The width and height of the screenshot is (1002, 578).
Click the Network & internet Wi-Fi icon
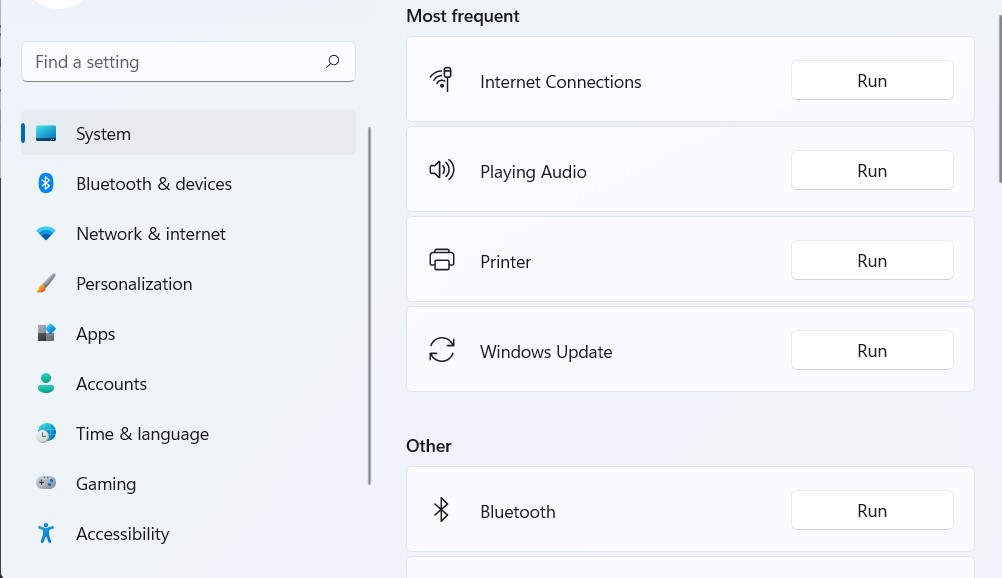pyautogui.click(x=46, y=233)
